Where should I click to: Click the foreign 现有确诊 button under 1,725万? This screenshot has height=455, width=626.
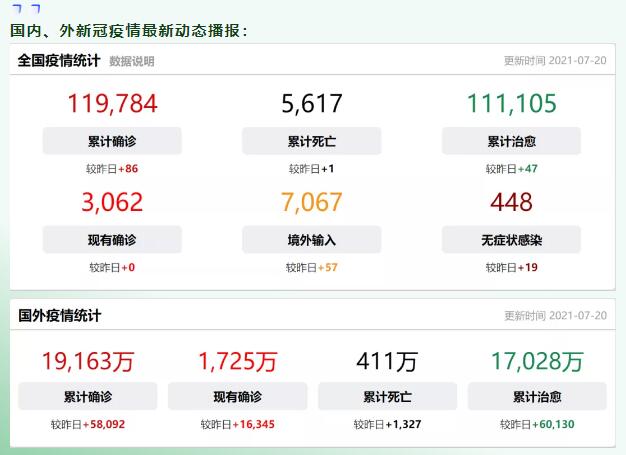pos(237,397)
